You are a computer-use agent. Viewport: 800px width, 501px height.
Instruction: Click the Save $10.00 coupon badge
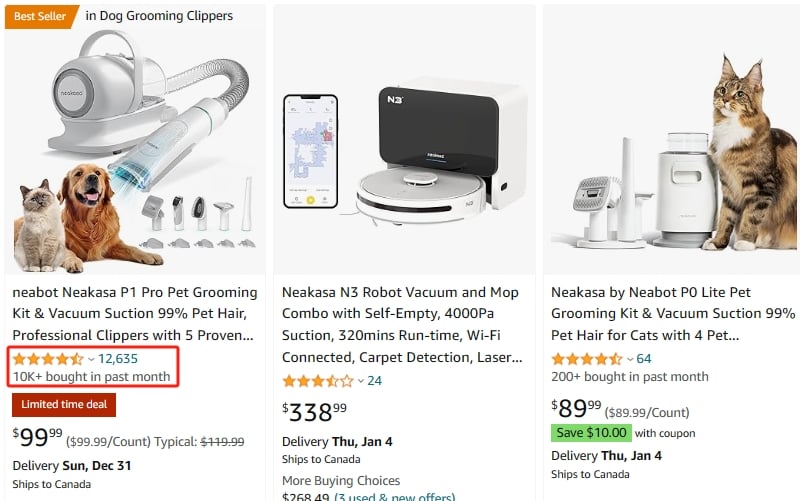[x=591, y=433]
